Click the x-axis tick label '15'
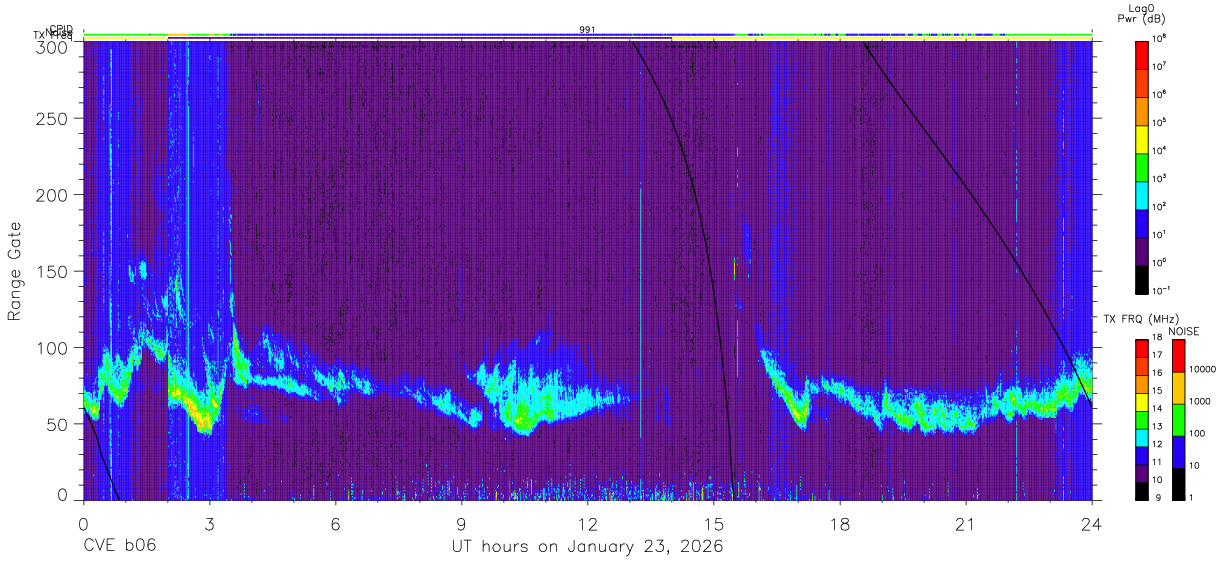 [713, 524]
